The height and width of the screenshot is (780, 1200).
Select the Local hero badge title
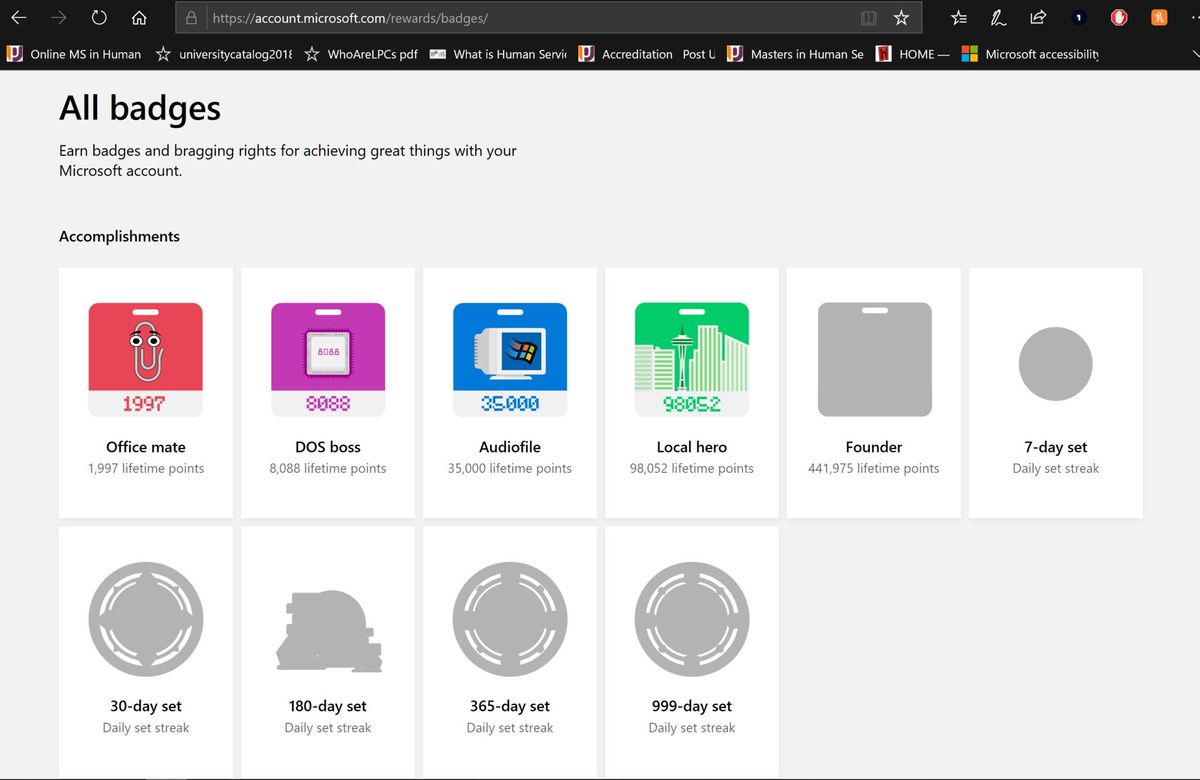point(692,447)
